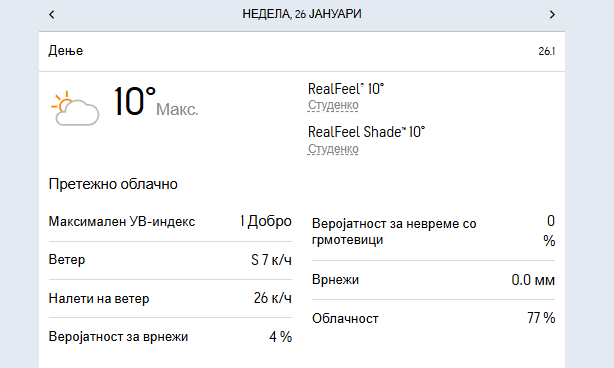Image resolution: width=614 pixels, height=368 pixels.
Task: Click the RealFeel Shade 10° label
Action: coord(366,132)
